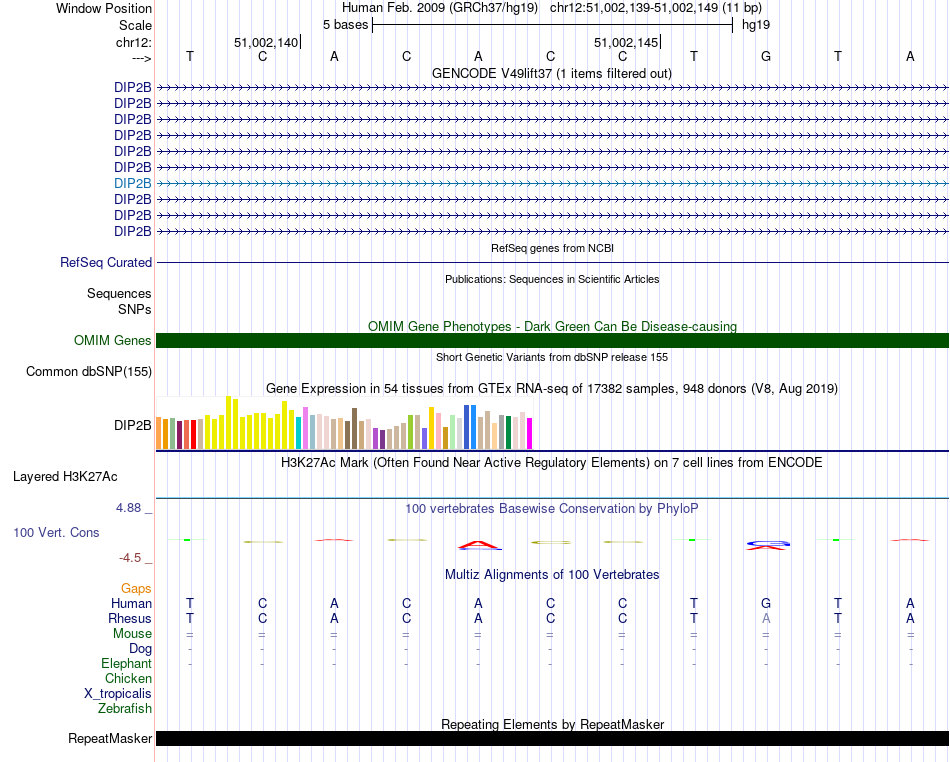Image resolution: width=950 pixels, height=762 pixels.
Task: Click the Dog species label
Action: (x=141, y=649)
